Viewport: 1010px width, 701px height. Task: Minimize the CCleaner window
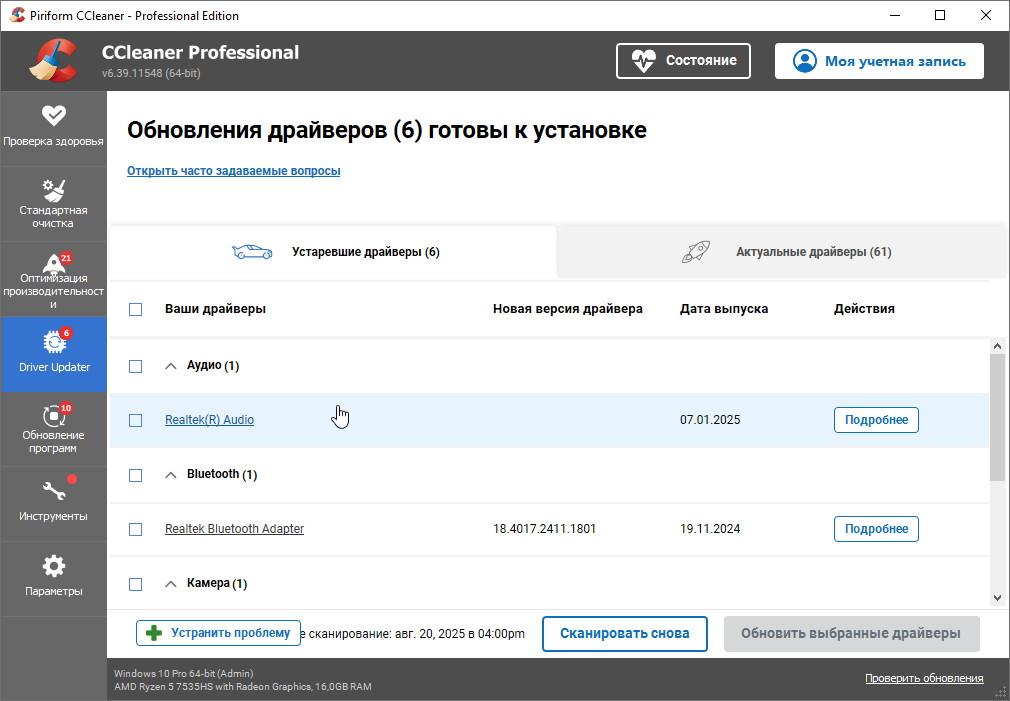pos(895,15)
